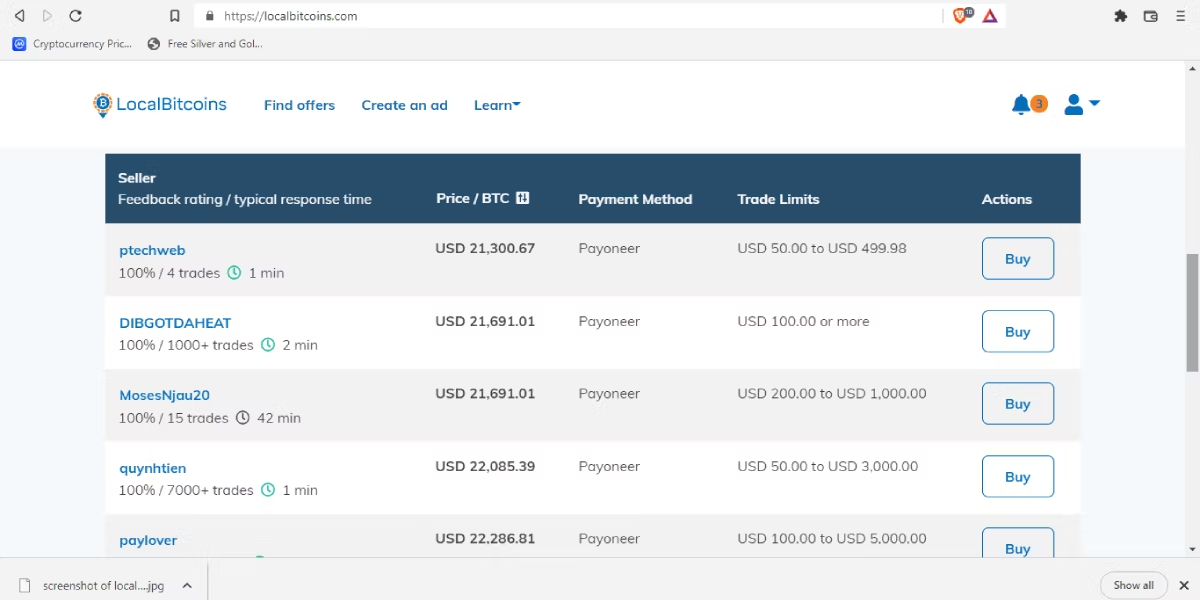The image size is (1200, 600).
Task: Click the LocalBitcoins logo
Action: (160, 104)
